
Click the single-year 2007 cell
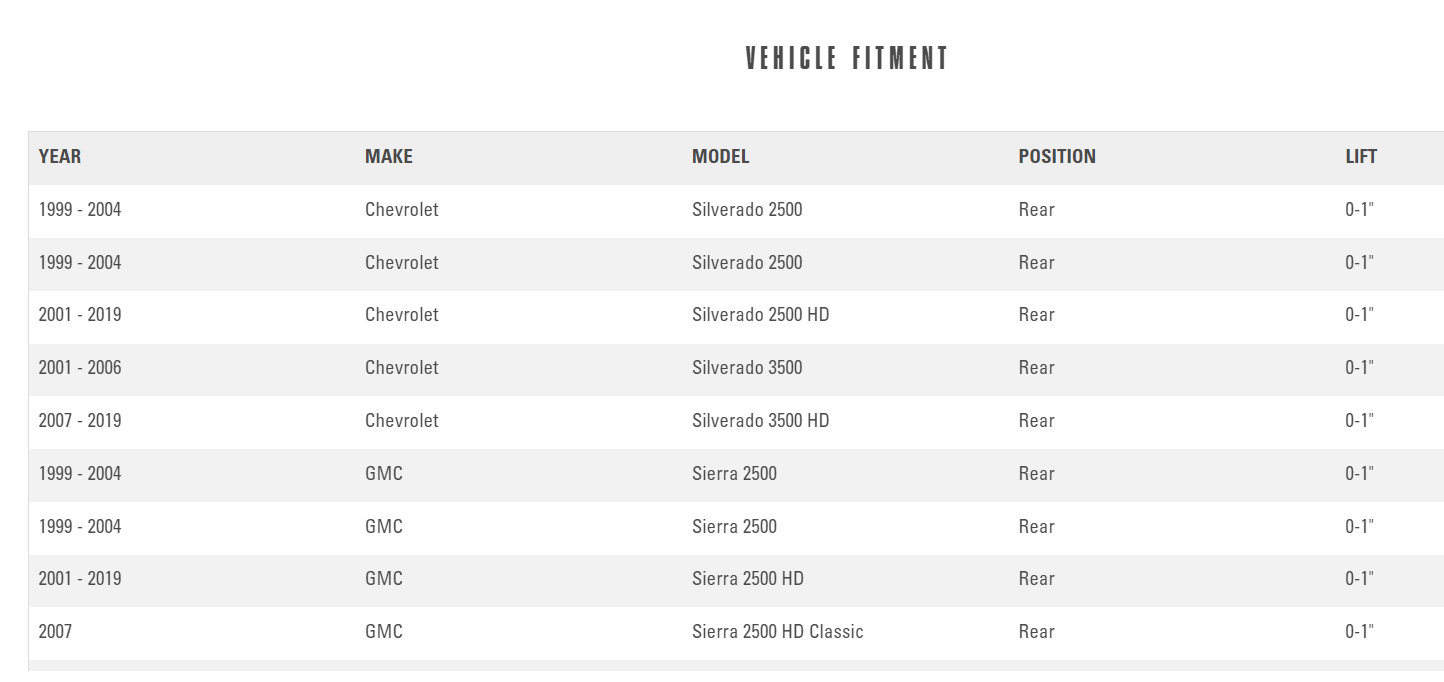55,632
